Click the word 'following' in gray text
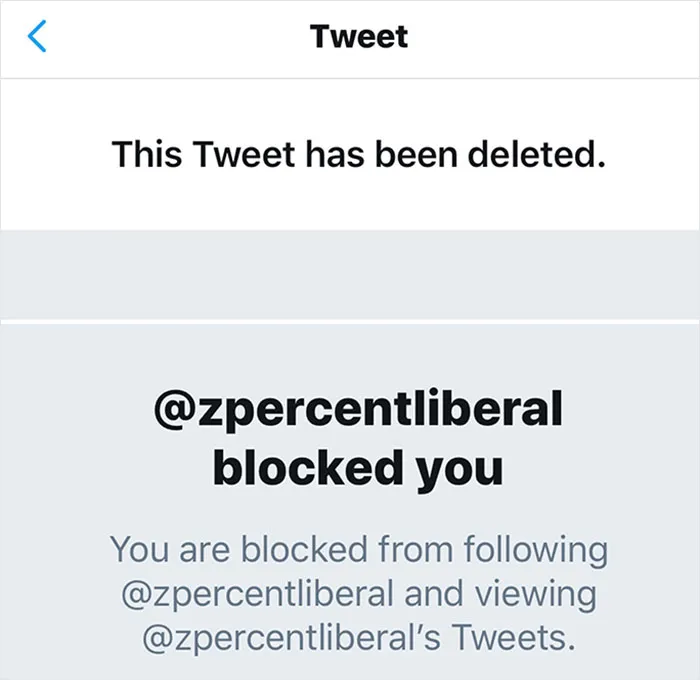 click(536, 551)
